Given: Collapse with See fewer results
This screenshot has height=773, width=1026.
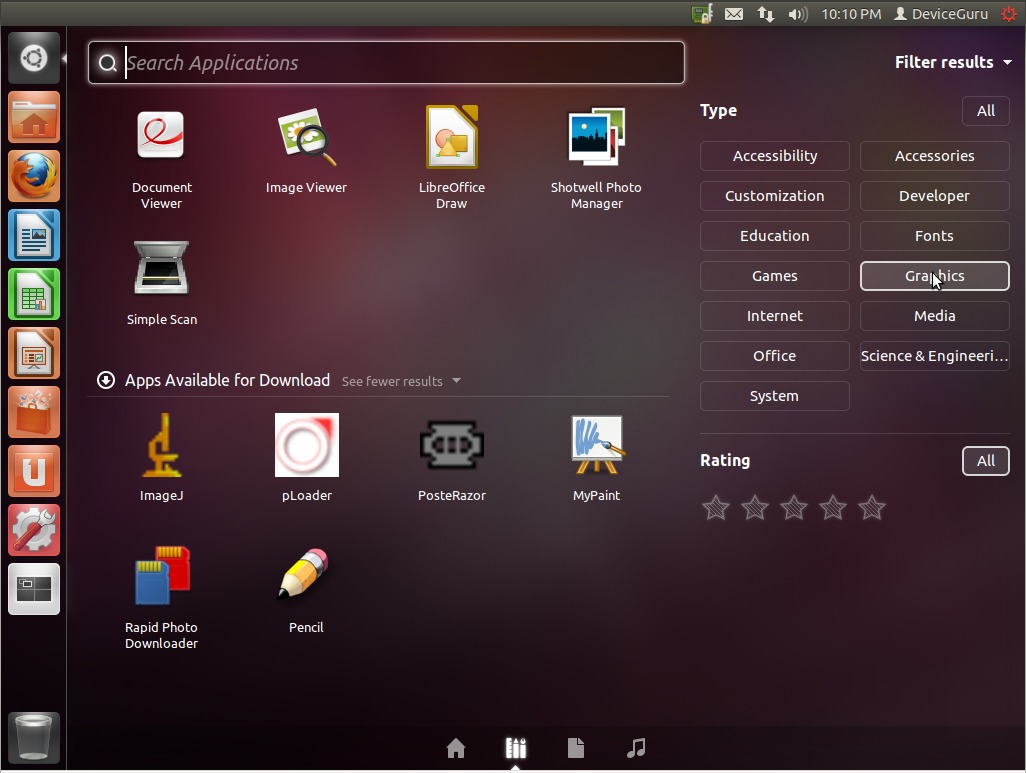Looking at the screenshot, I should coord(401,381).
